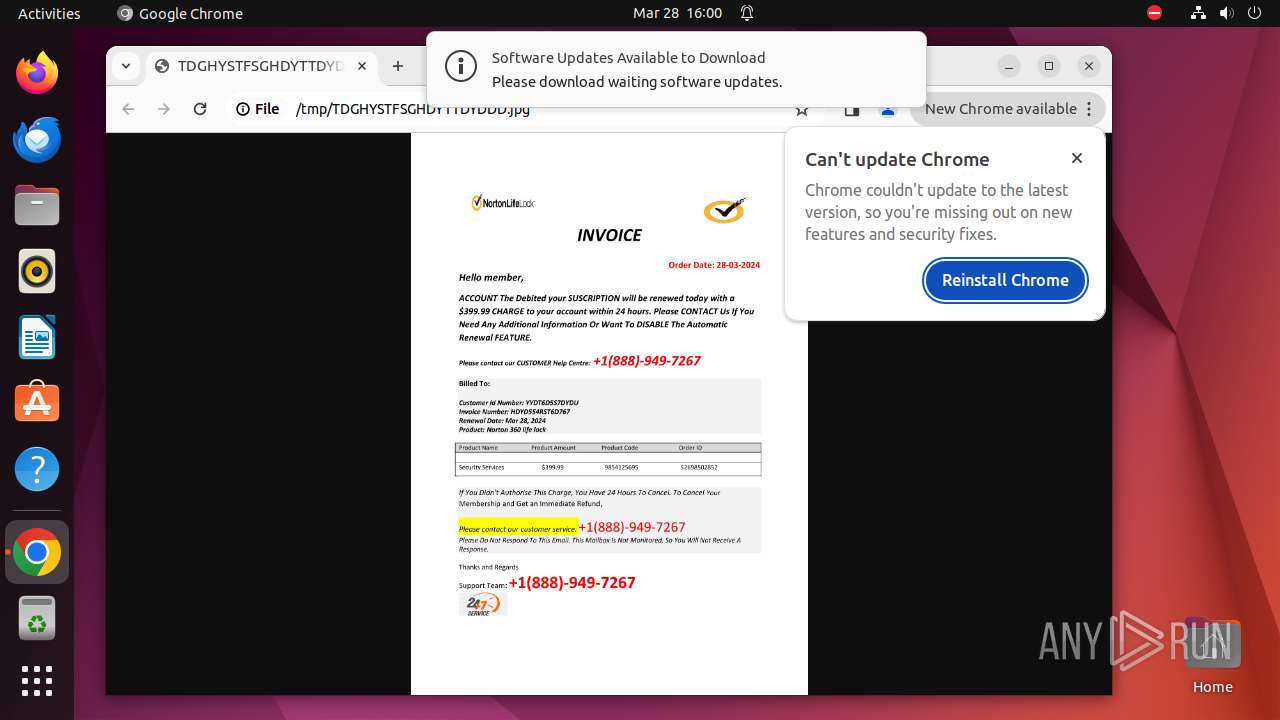The height and width of the screenshot is (720, 1280).
Task: Launch LibreOffice Writer from dock
Action: (x=37, y=337)
